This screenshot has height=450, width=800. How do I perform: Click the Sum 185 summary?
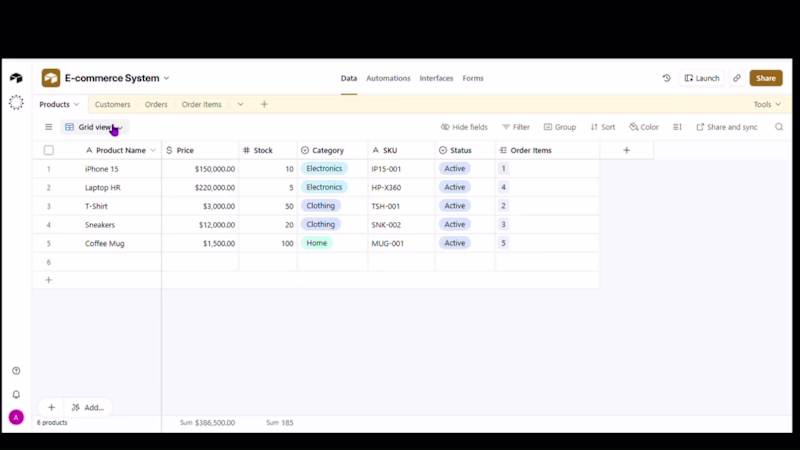[280, 422]
